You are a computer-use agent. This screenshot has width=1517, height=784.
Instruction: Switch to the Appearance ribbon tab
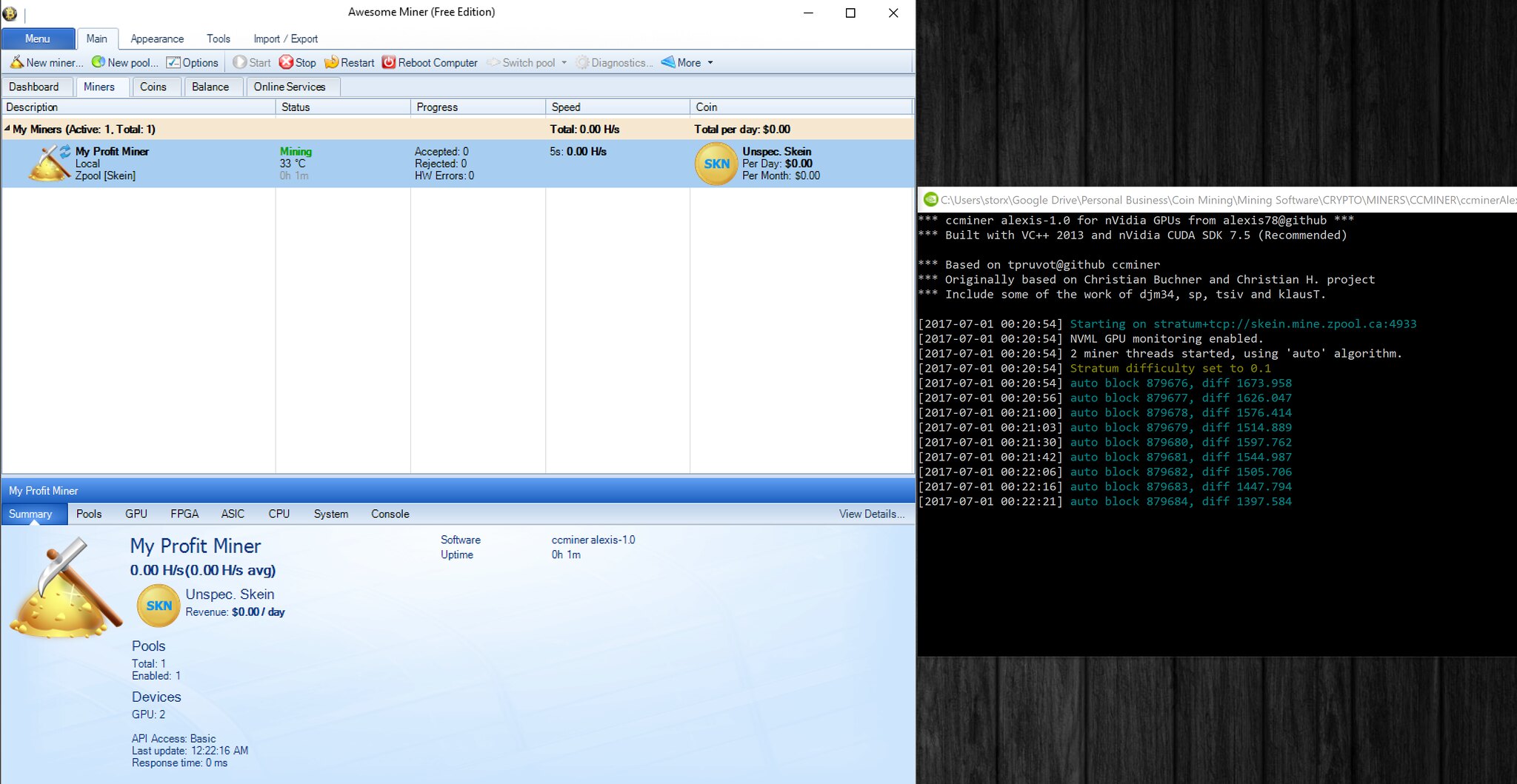(157, 38)
